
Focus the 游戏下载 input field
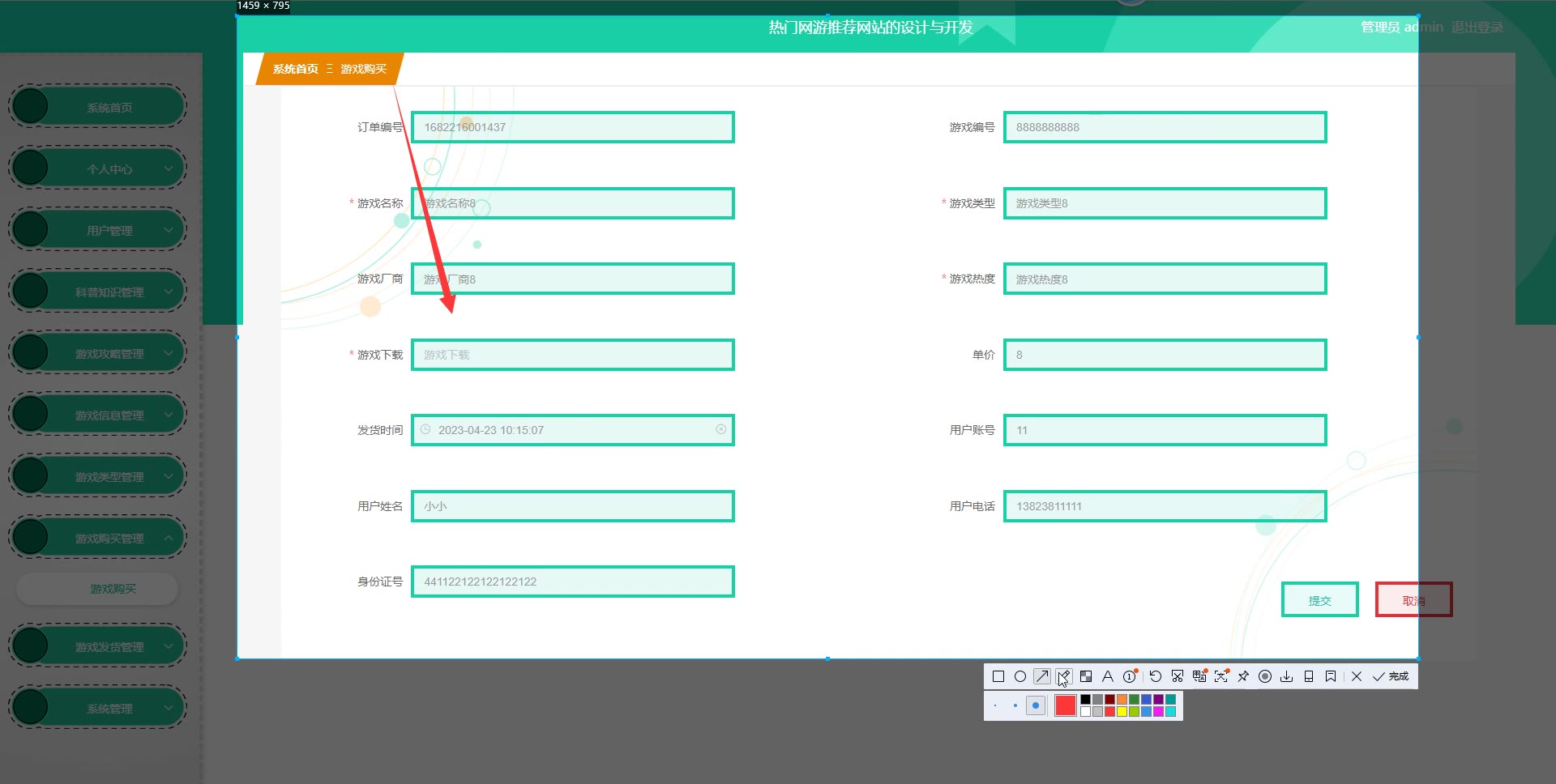pos(573,355)
